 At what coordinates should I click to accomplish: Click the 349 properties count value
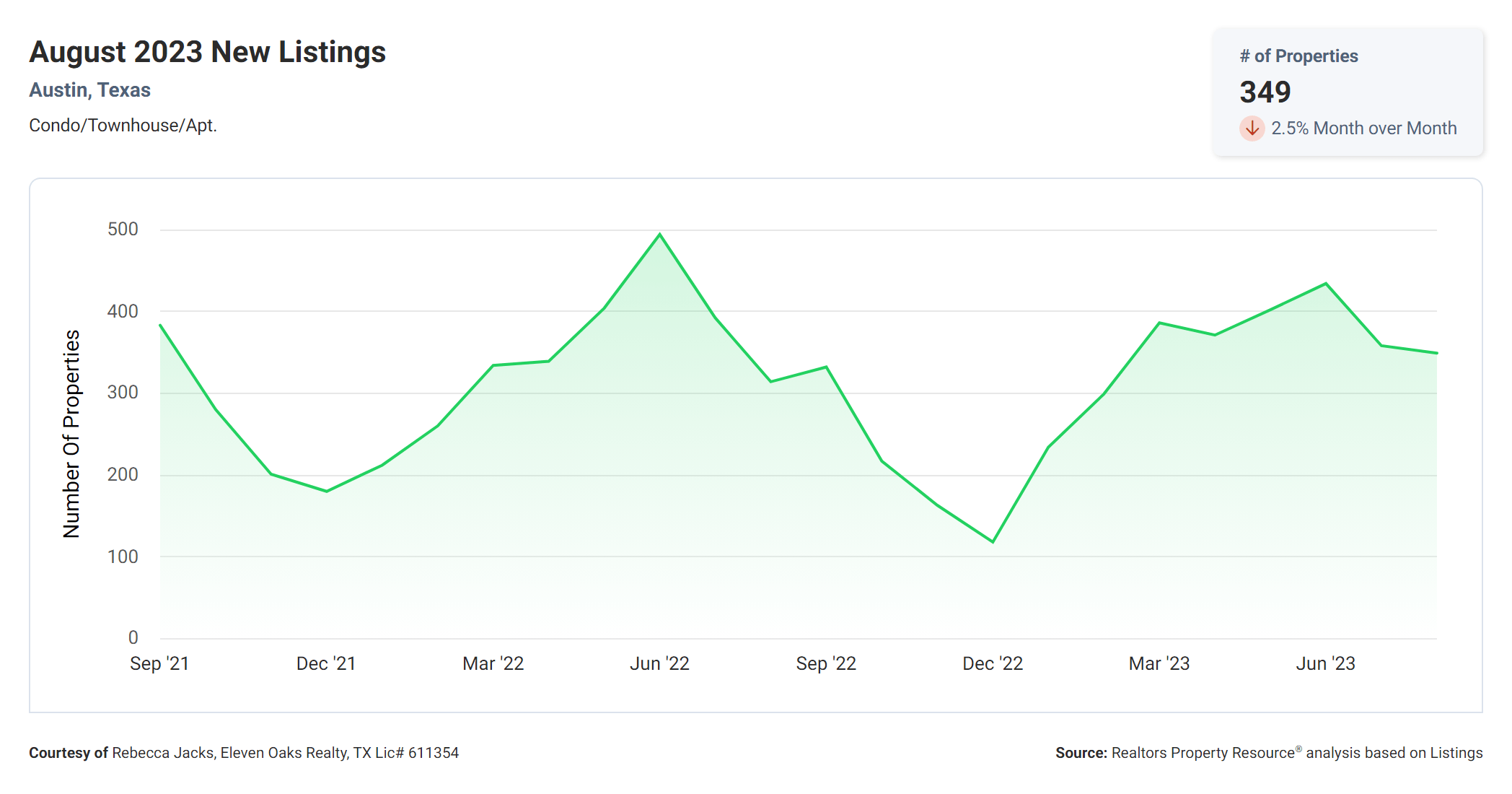pyautogui.click(x=1265, y=92)
